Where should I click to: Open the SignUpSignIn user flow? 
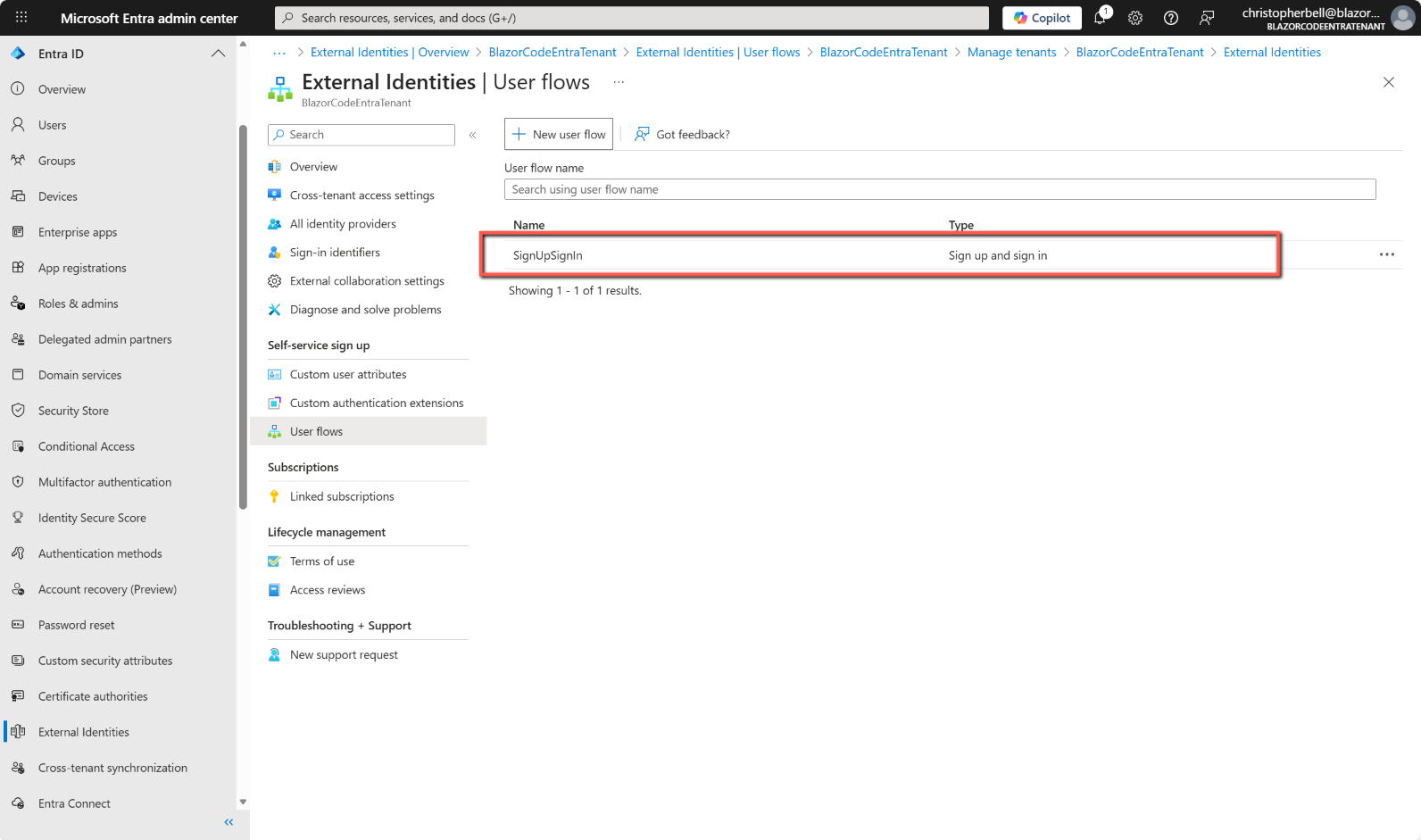tap(547, 255)
